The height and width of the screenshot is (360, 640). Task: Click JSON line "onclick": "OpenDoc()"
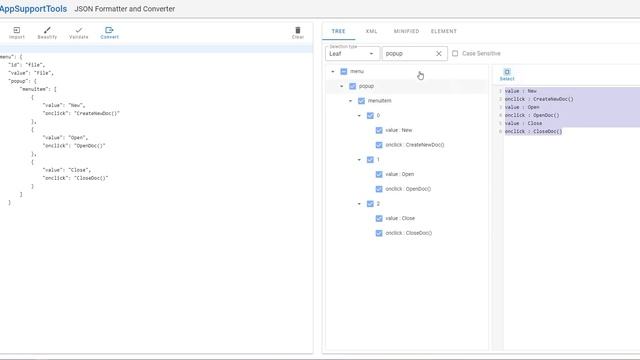(74, 146)
